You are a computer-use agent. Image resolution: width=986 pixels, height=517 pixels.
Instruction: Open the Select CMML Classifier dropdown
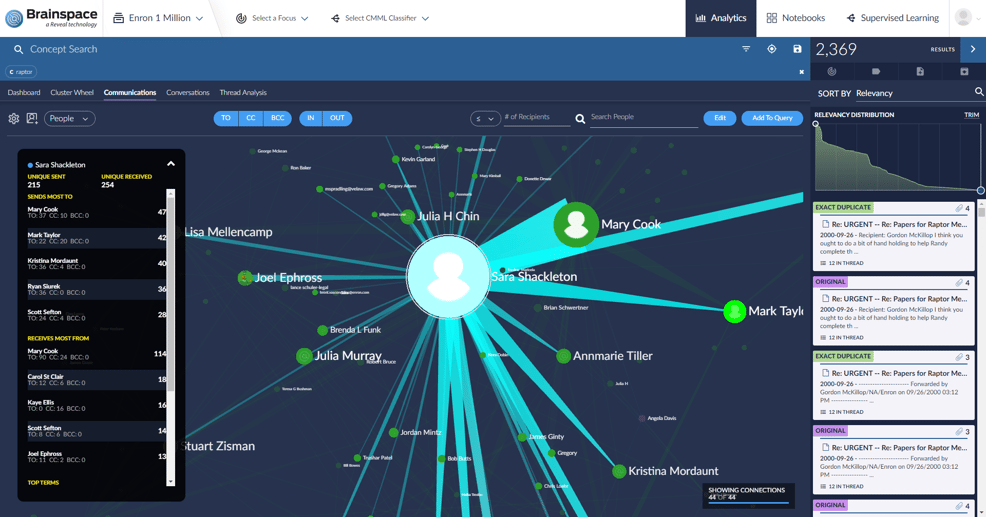[x=380, y=18]
